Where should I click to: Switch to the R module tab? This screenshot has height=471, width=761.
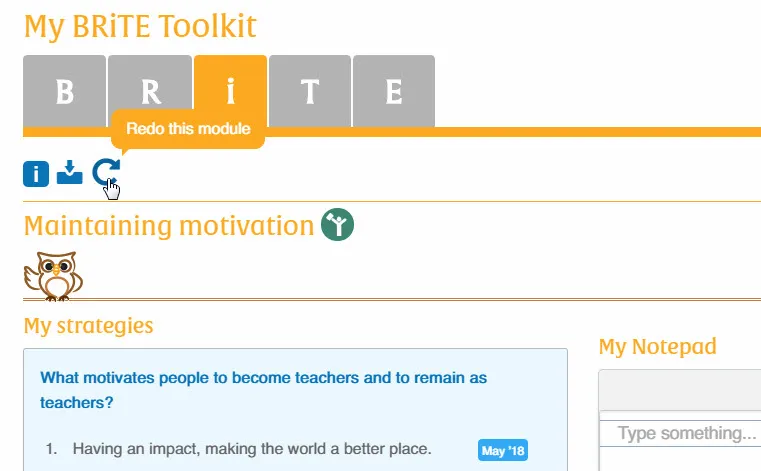click(149, 92)
